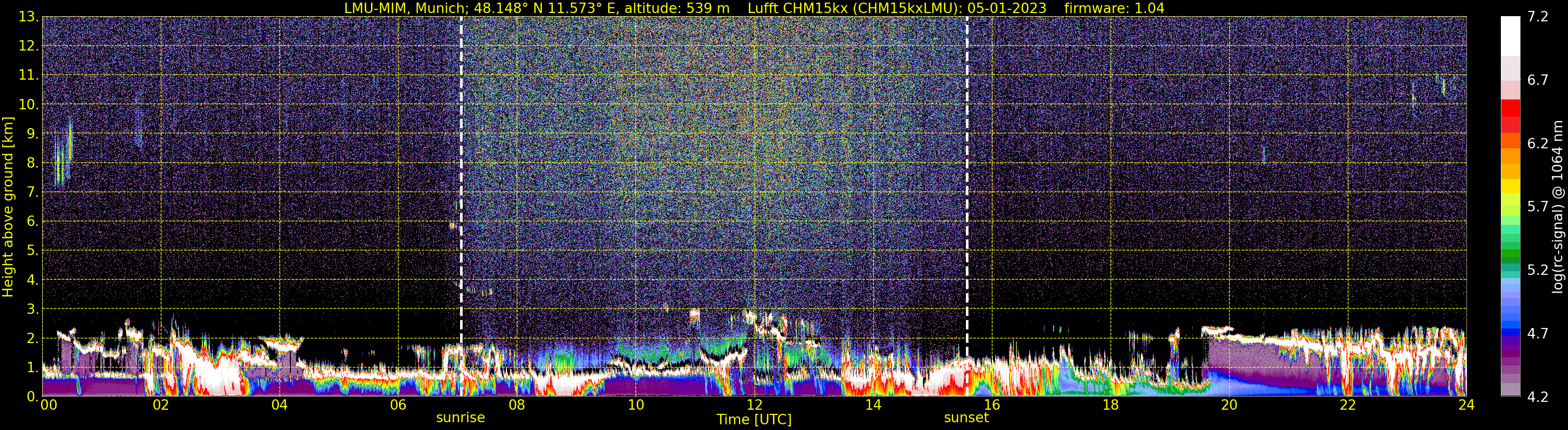1568x430 pixels.
Task: Click the 'log(rc-signal) @ 1064 nm' colorbar label
Action: tap(1557, 207)
